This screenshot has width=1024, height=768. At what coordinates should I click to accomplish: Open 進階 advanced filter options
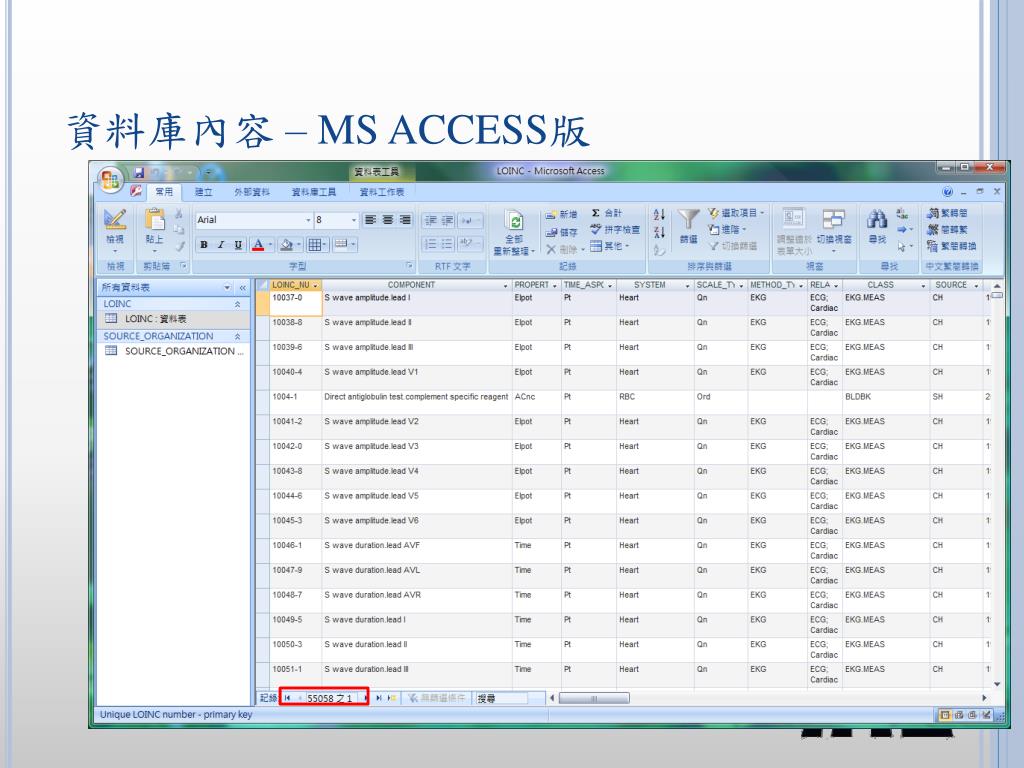click(x=727, y=229)
